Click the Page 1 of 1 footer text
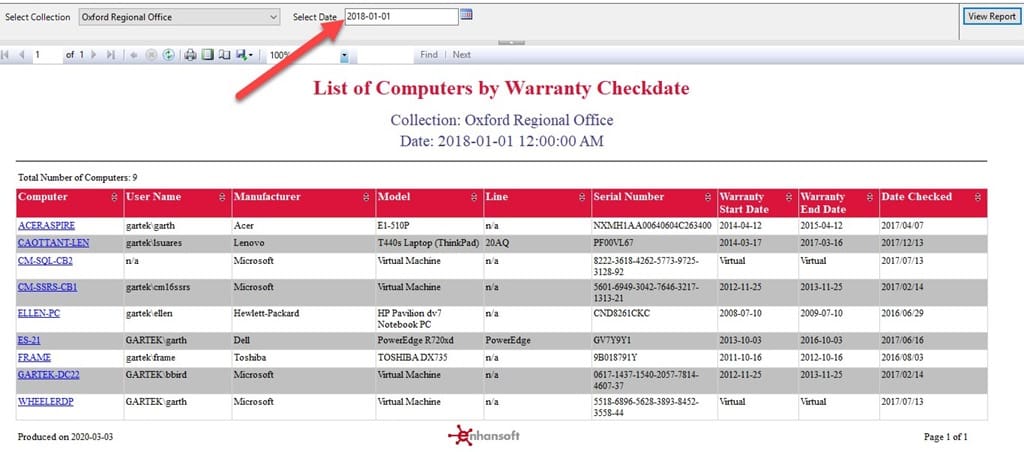The image size is (1024, 452). pyautogui.click(x=946, y=437)
